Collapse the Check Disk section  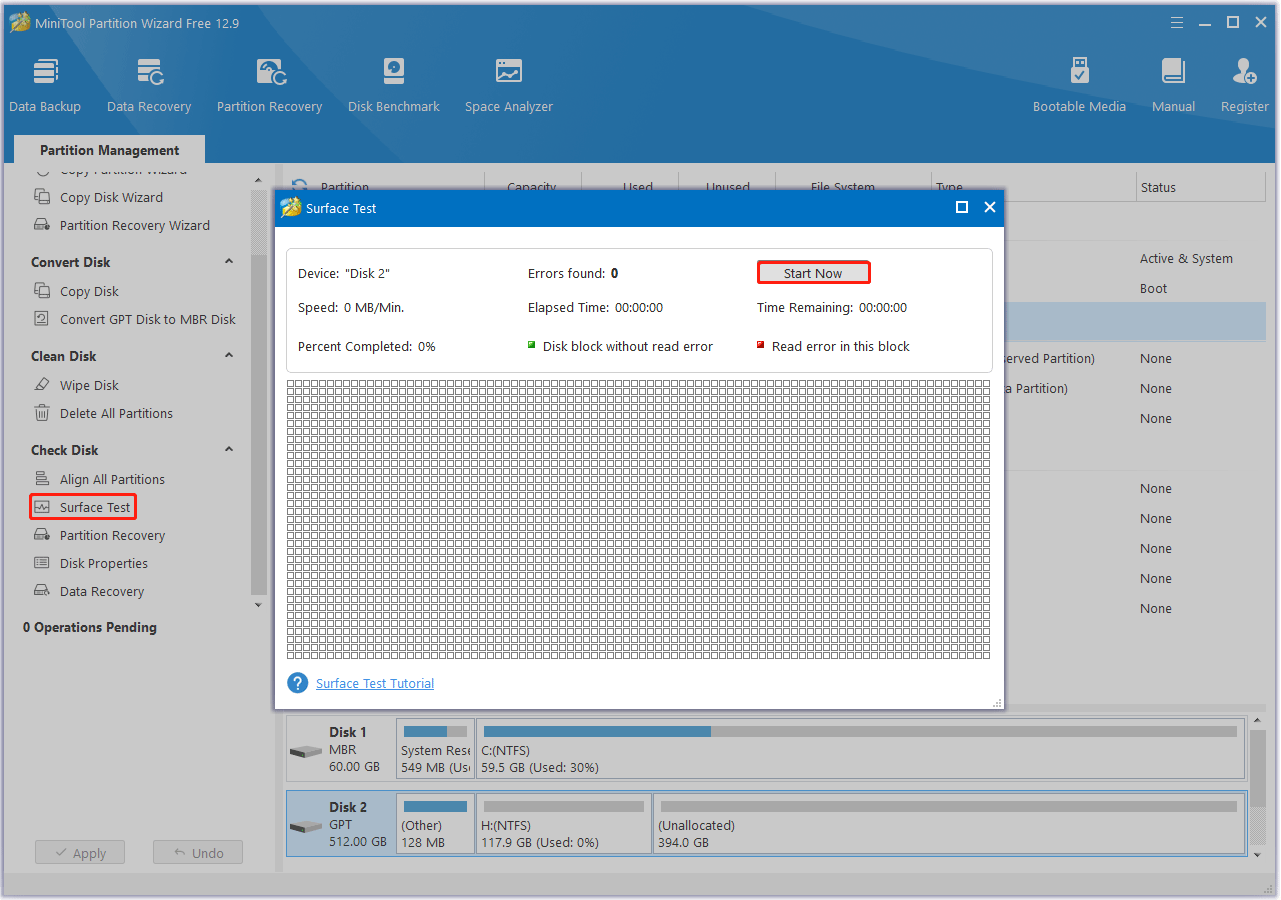point(229,450)
